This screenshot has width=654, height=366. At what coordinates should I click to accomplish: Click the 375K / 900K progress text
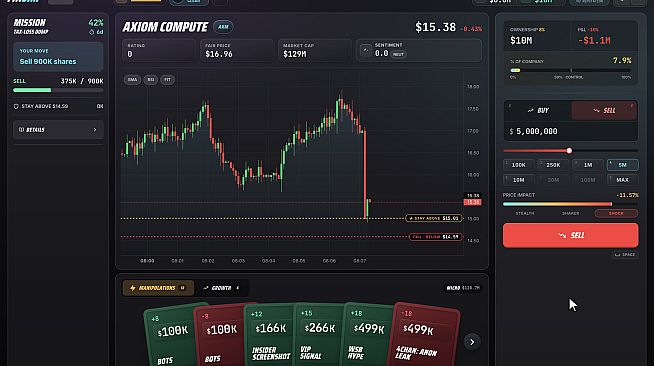click(x=82, y=81)
